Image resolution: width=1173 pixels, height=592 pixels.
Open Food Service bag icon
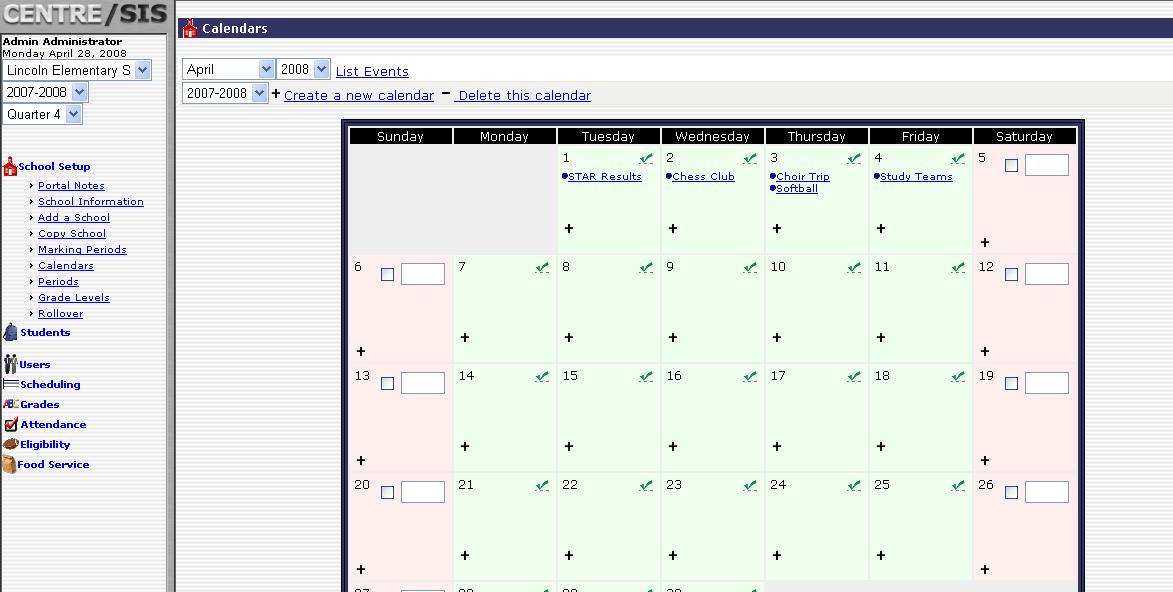pos(10,465)
